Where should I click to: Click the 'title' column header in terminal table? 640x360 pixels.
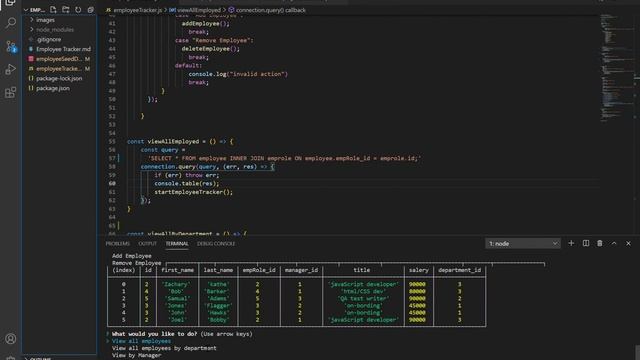tap(362, 270)
